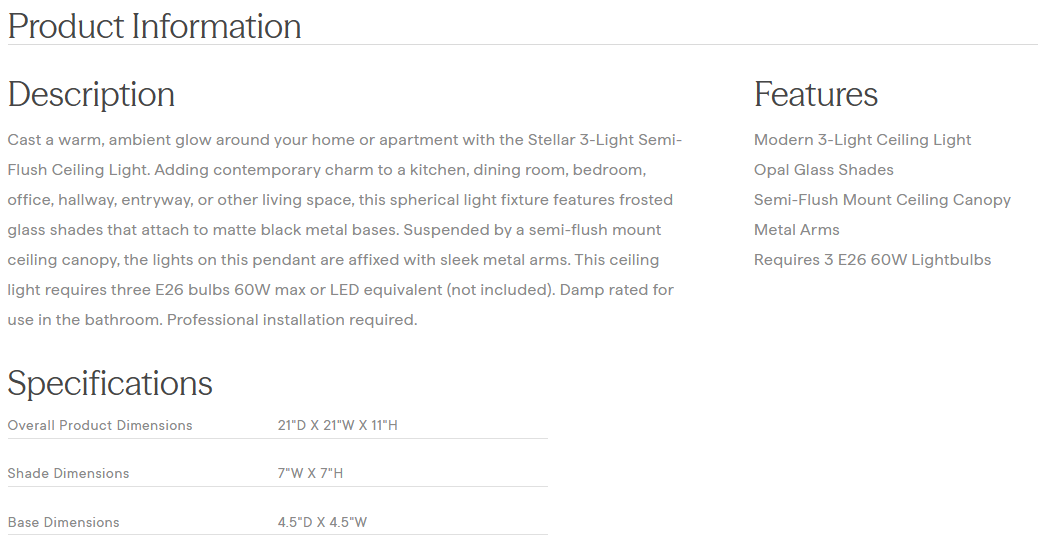Click the 'Base Dimensions' spec label
1038x550 pixels.
click(63, 522)
